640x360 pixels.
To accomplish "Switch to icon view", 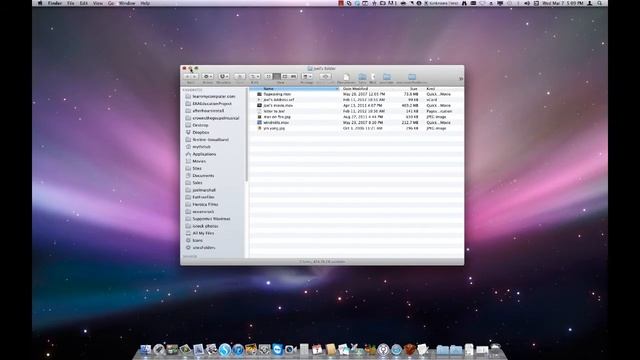I will 268,76.
